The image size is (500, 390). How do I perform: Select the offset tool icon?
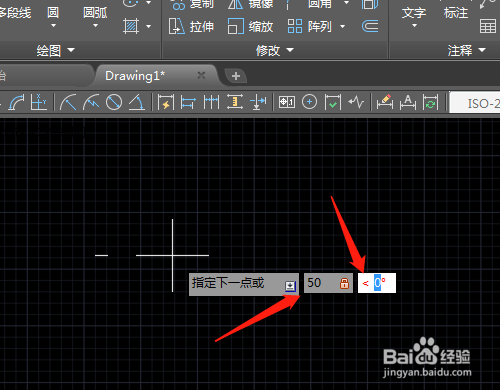click(x=370, y=26)
